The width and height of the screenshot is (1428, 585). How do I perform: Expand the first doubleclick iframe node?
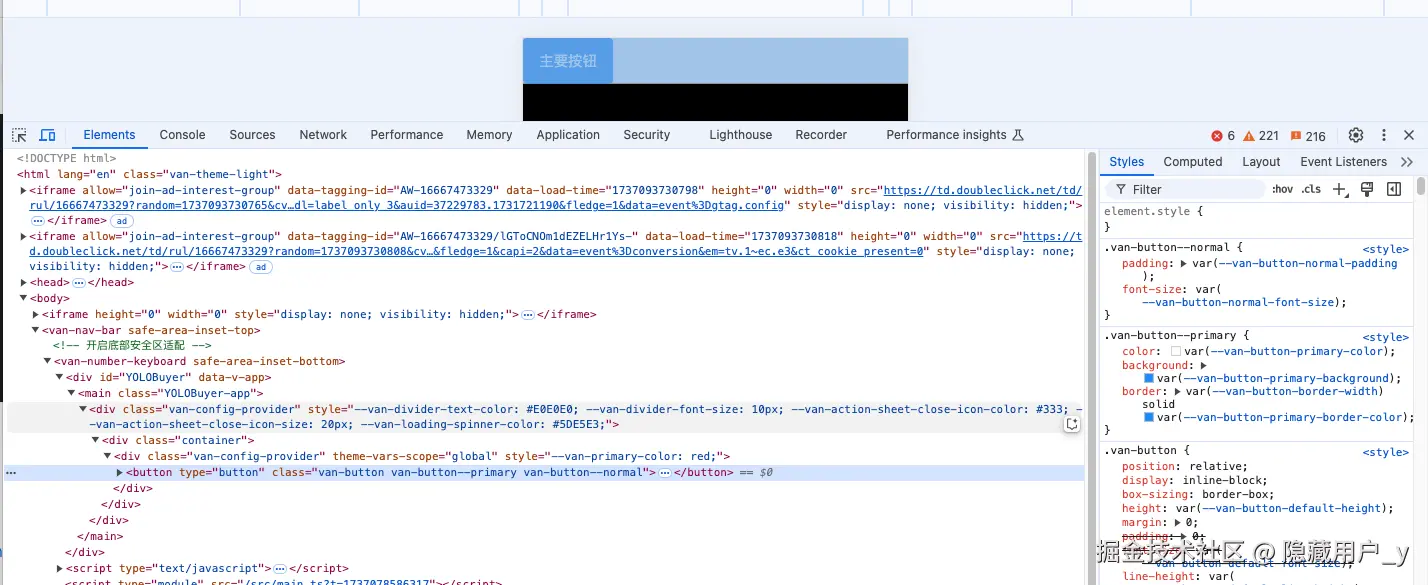click(23, 190)
